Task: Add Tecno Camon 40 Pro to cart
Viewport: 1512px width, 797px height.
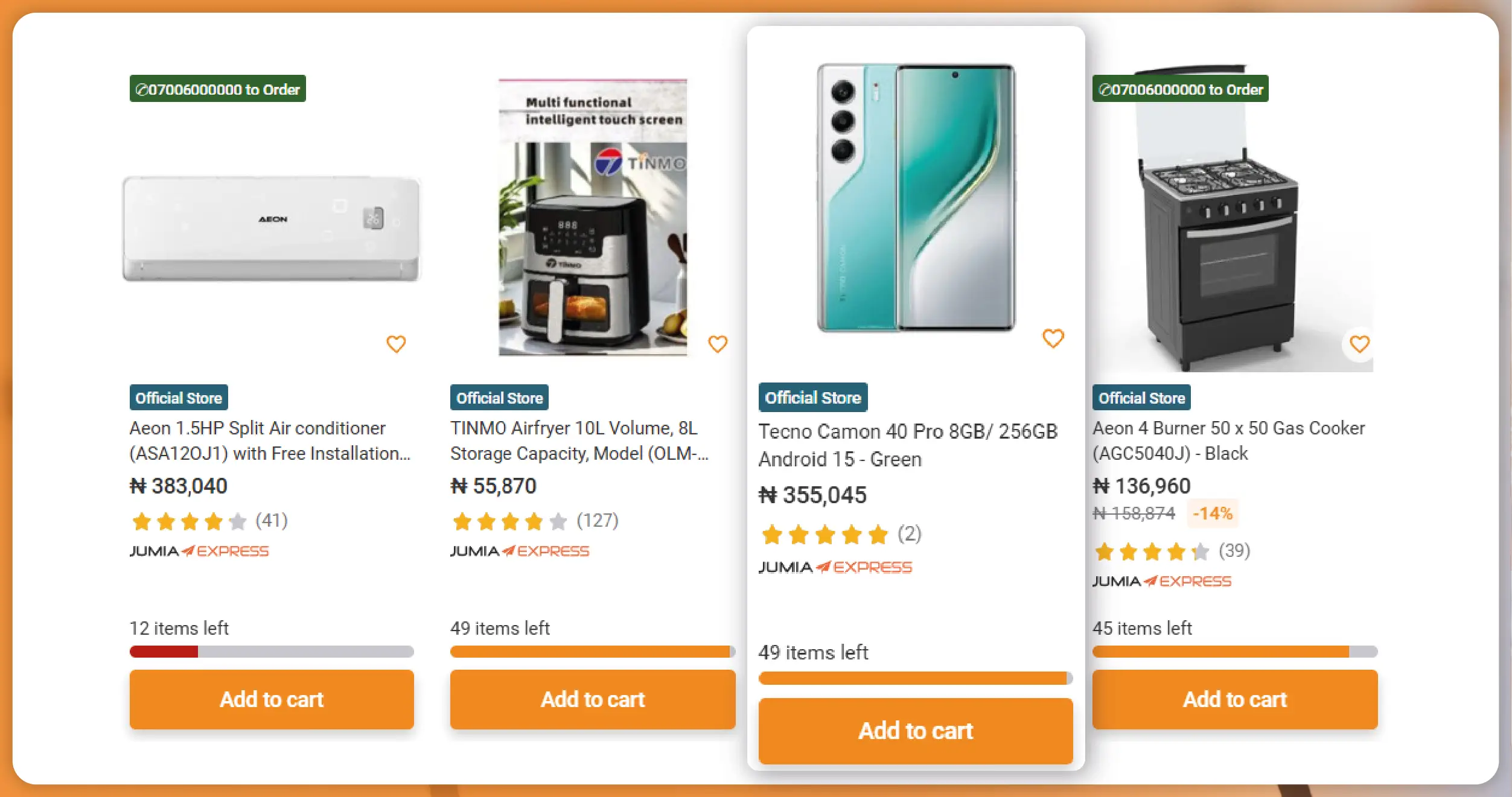Action: pyautogui.click(x=916, y=731)
